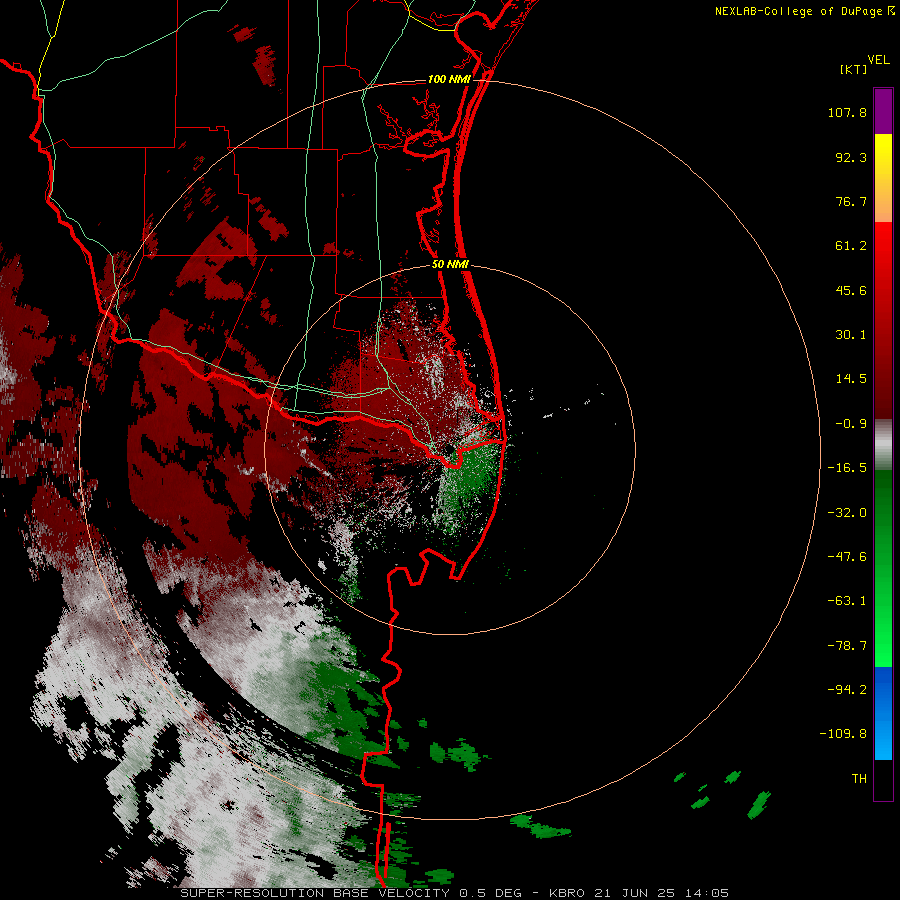Viewport: 900px width, 900px height.
Task: Select the 107.8 value on velocity scale
Action: (847, 112)
